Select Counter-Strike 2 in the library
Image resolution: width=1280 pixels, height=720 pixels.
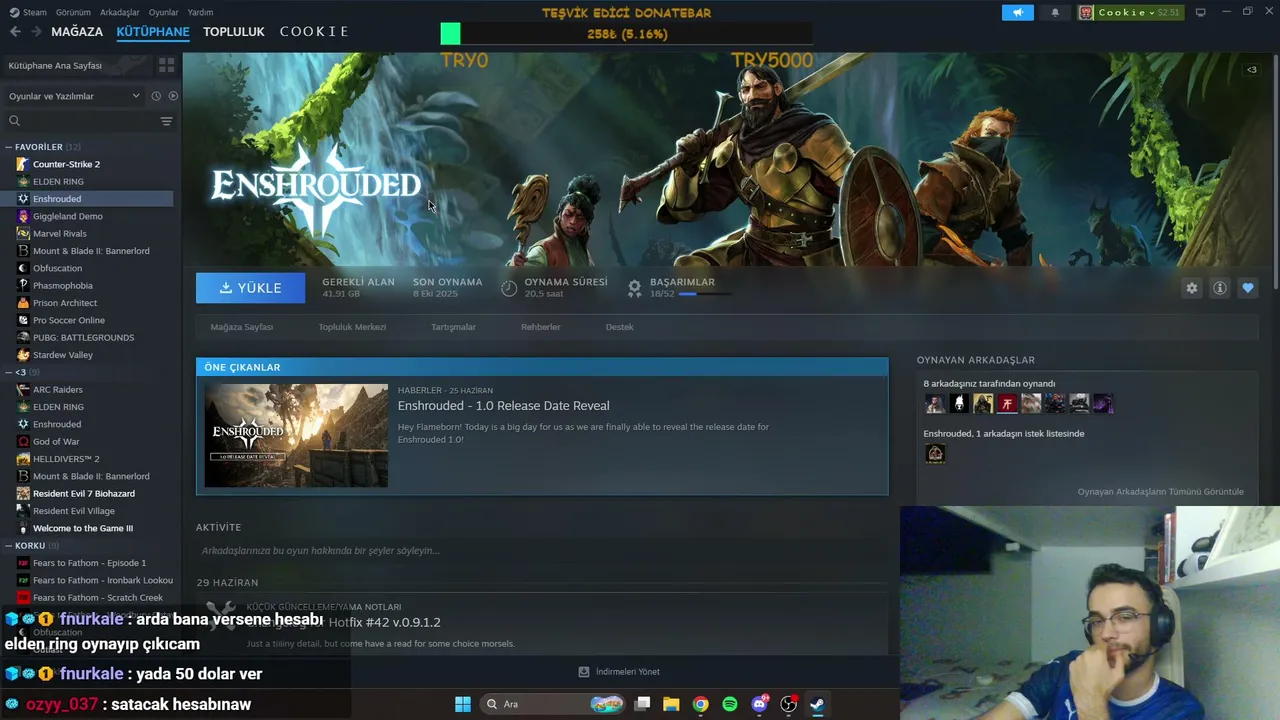click(66, 164)
